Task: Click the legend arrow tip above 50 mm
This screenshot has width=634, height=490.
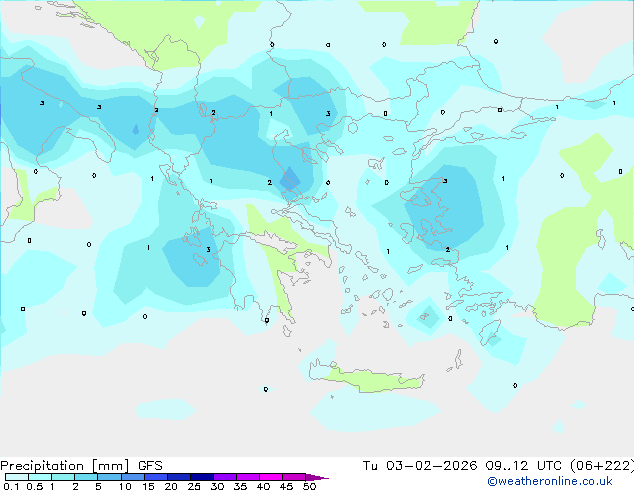Action: pyautogui.click(x=317, y=477)
